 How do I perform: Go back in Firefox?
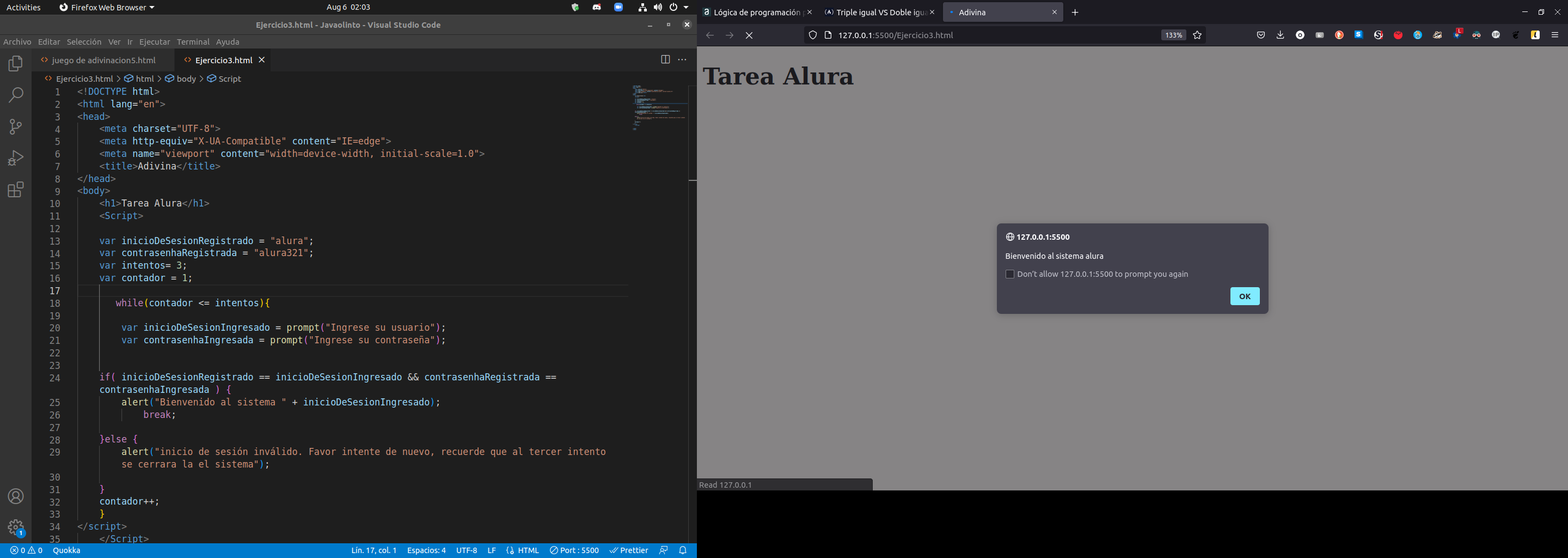point(710,35)
